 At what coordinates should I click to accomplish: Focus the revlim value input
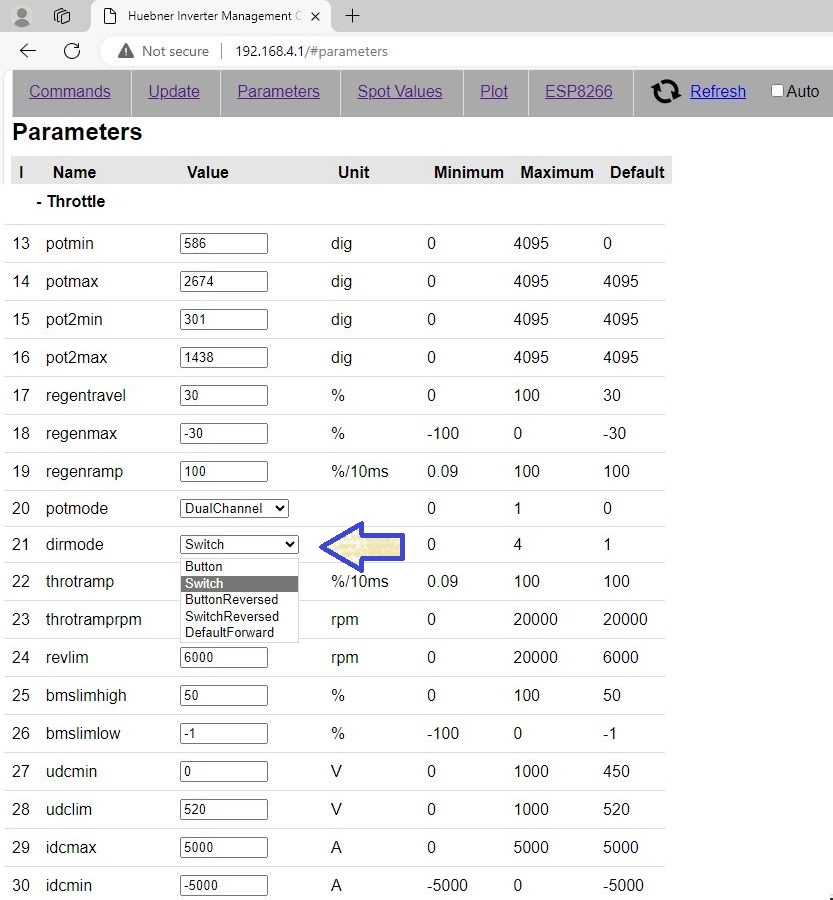pos(223,657)
